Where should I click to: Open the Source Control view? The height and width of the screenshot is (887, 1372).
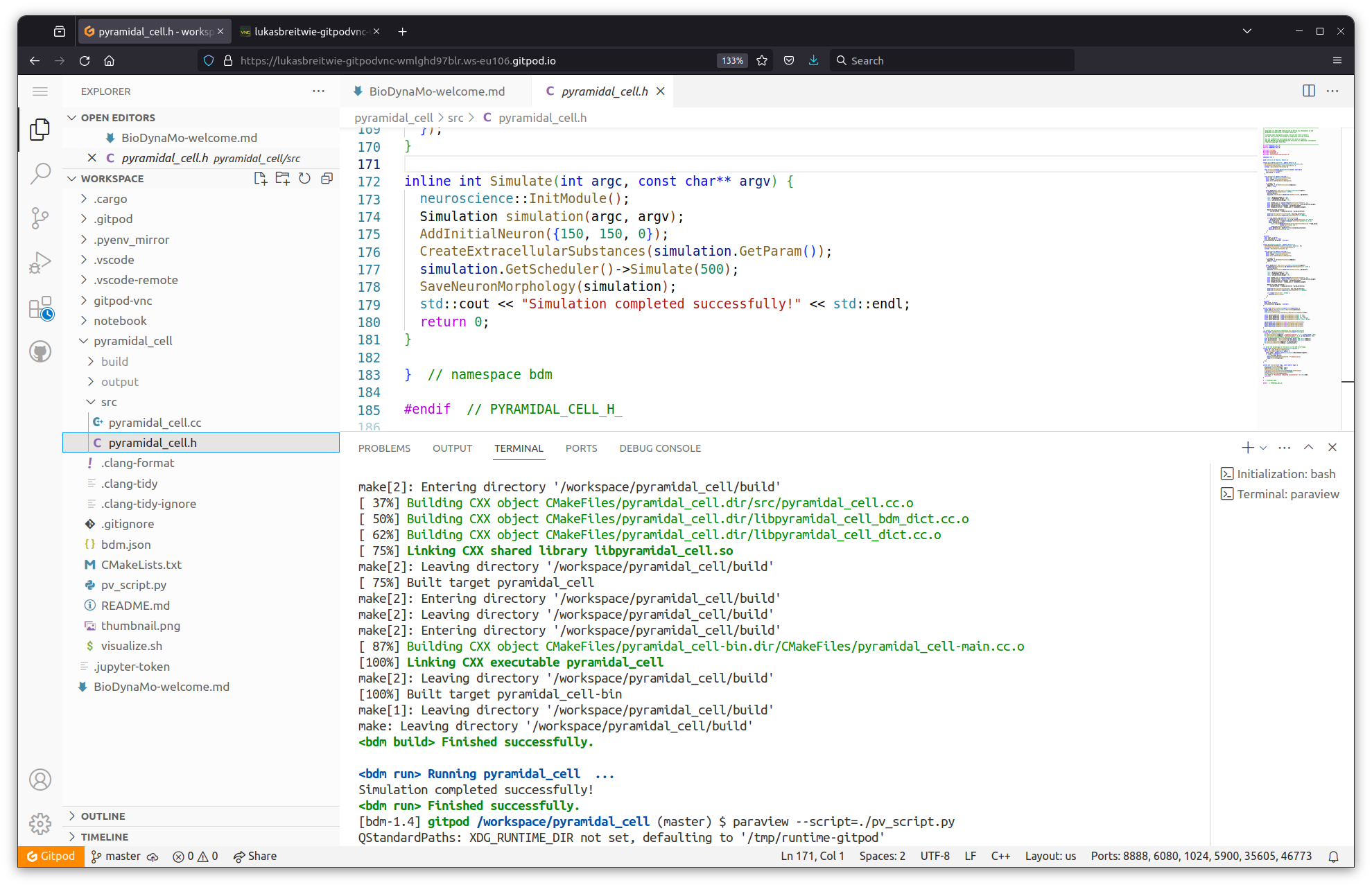pos(40,218)
